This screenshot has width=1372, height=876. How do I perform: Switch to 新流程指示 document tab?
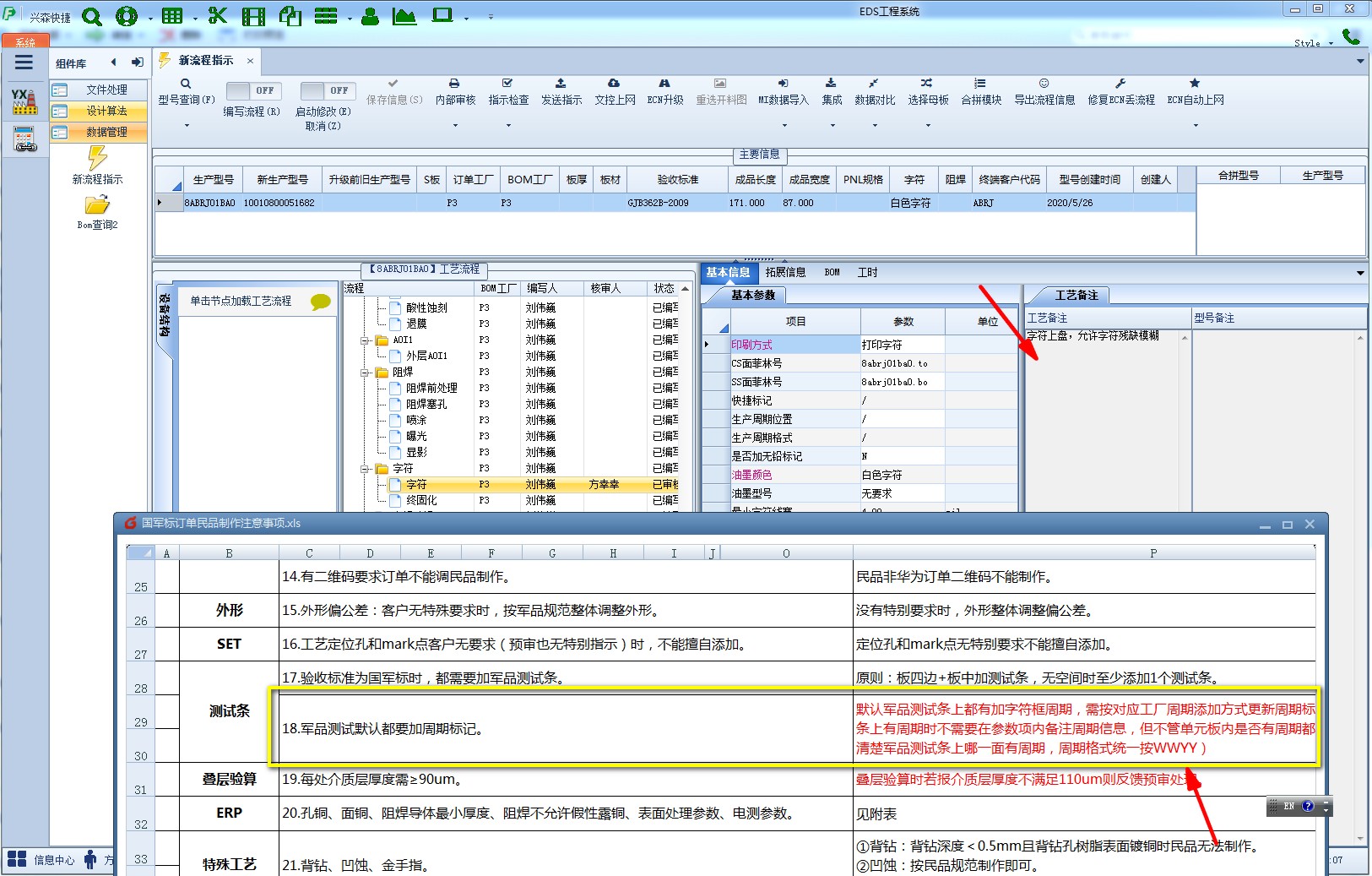206,61
